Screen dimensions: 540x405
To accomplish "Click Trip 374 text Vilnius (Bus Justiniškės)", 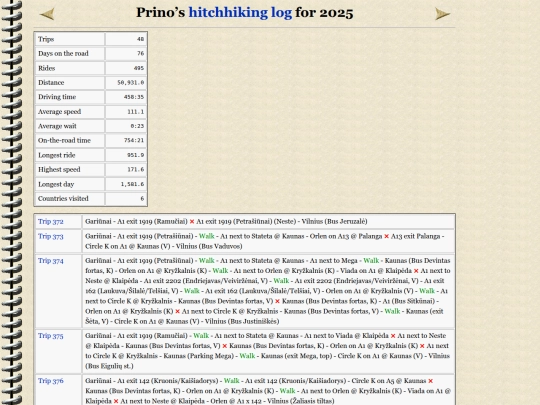I will (x=242, y=322).
